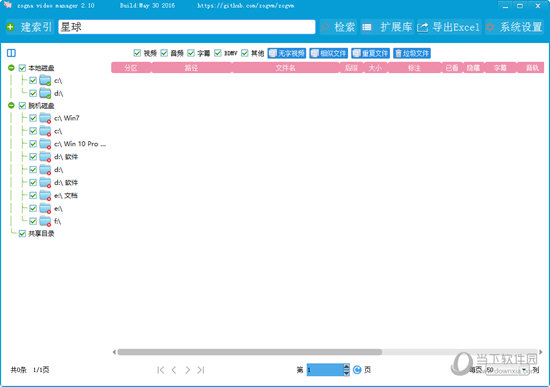Go to previous page arrow
Viewport: 550px width, 387px height.
tap(174, 370)
